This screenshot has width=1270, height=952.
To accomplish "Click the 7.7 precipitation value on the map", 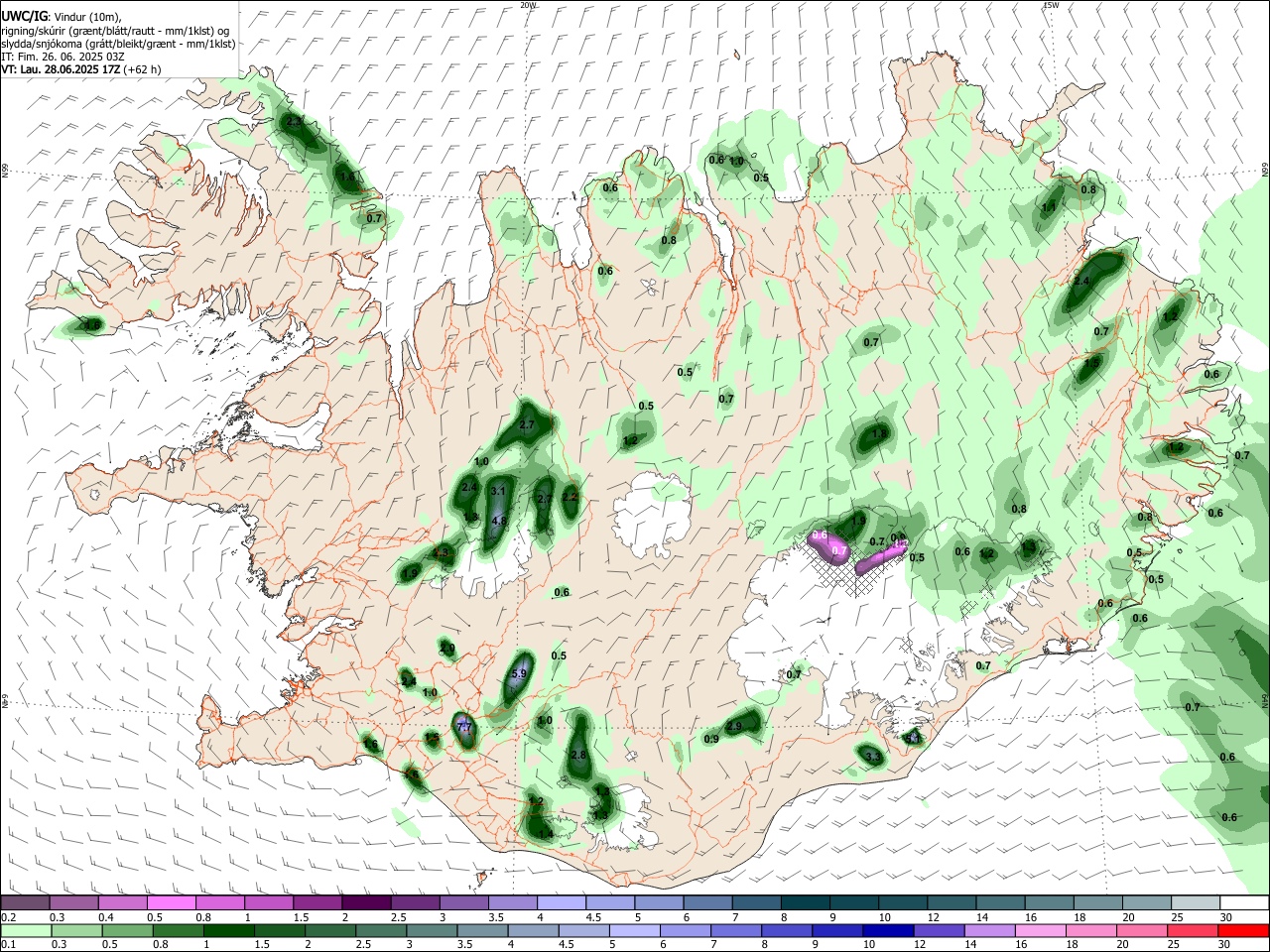I will 464,727.
